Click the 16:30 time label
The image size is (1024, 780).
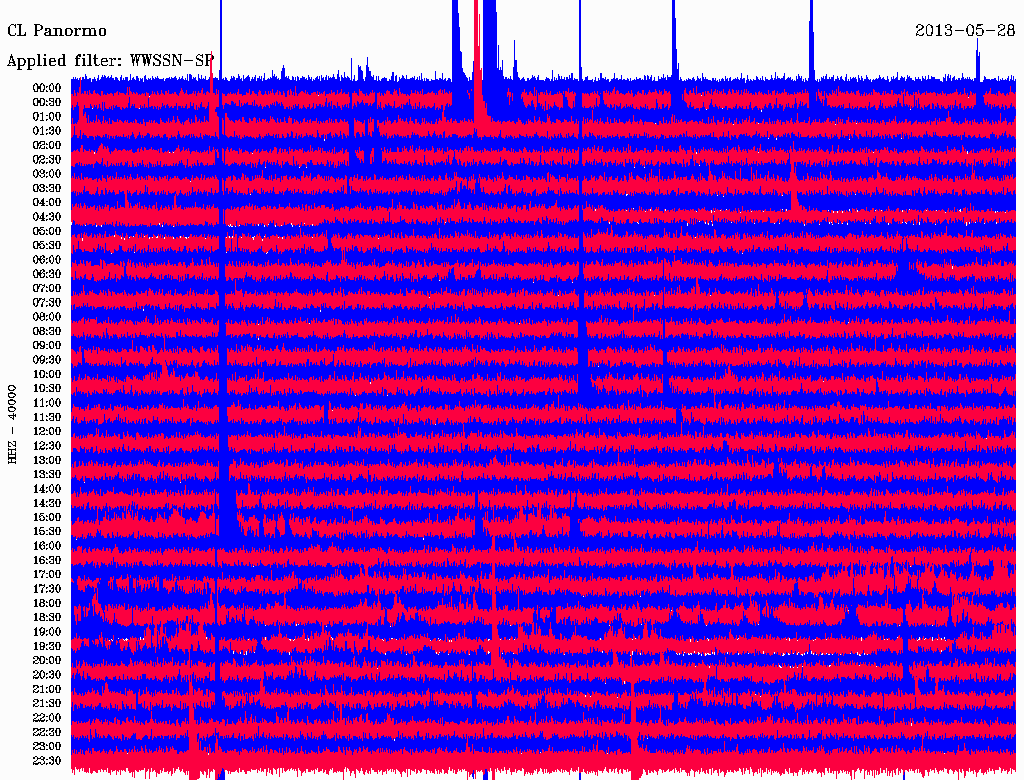pyautogui.click(x=47, y=561)
